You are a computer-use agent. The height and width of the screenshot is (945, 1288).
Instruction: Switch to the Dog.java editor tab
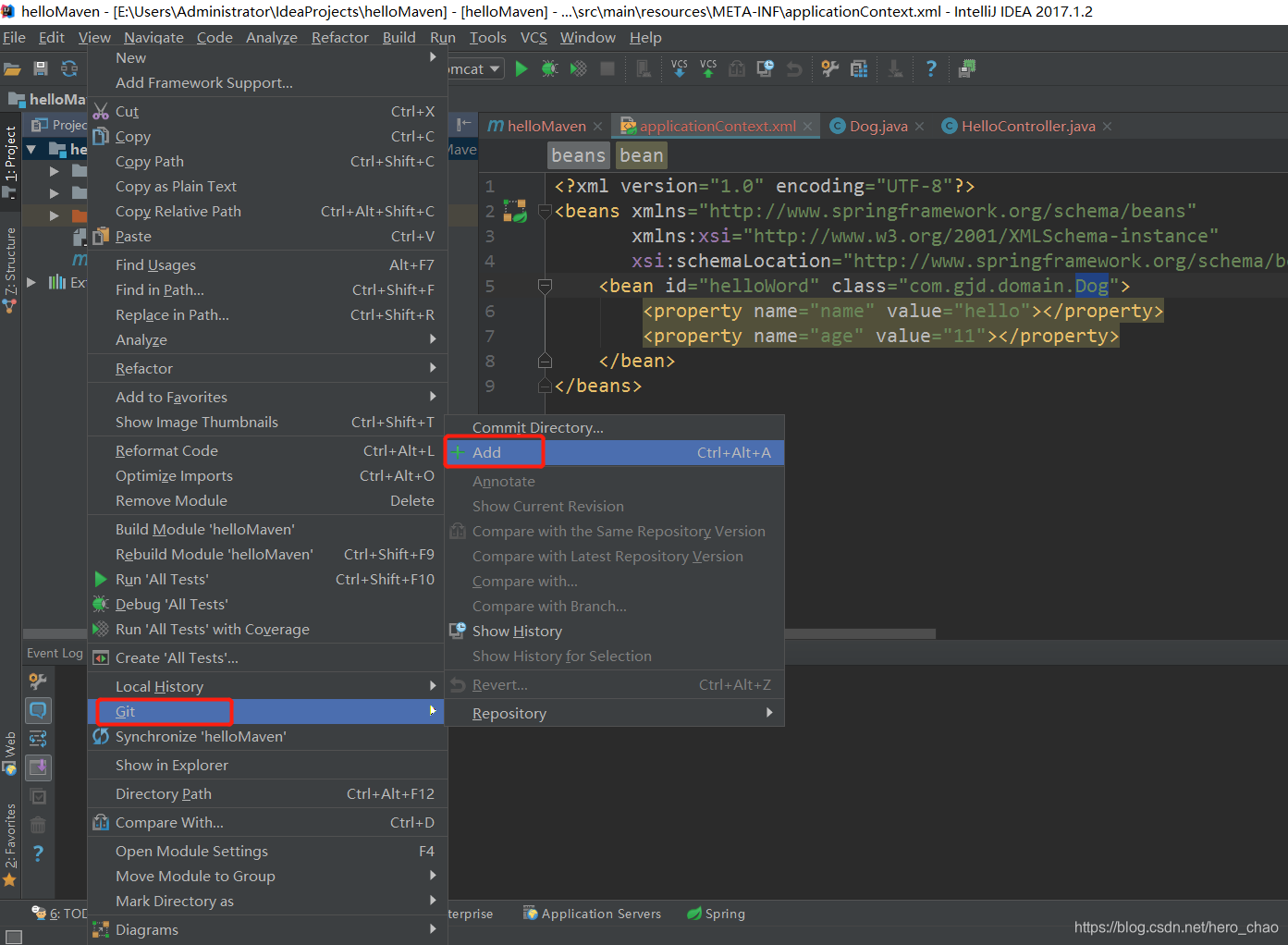(x=877, y=126)
